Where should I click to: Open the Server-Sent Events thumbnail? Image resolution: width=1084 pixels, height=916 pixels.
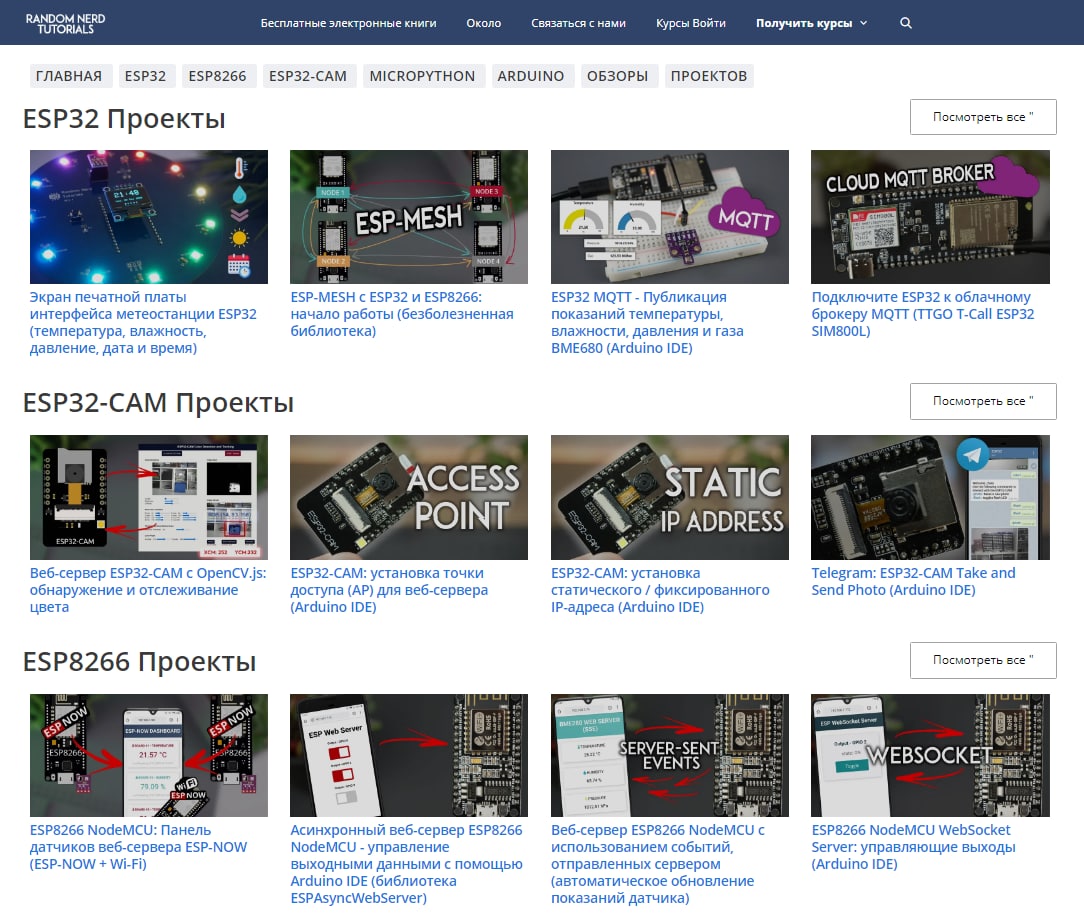(x=669, y=755)
